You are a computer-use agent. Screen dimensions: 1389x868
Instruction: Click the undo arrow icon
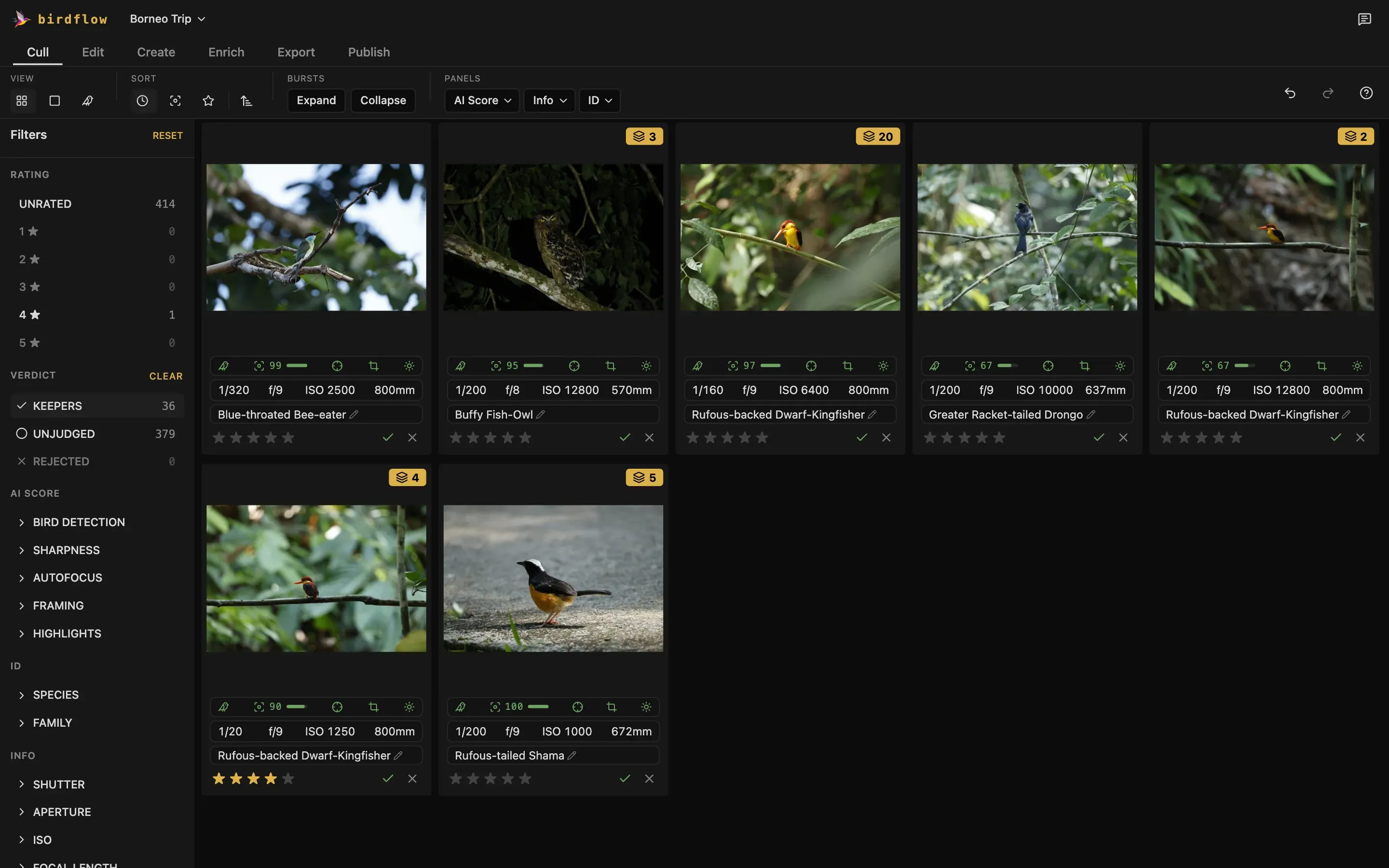[x=1290, y=93]
